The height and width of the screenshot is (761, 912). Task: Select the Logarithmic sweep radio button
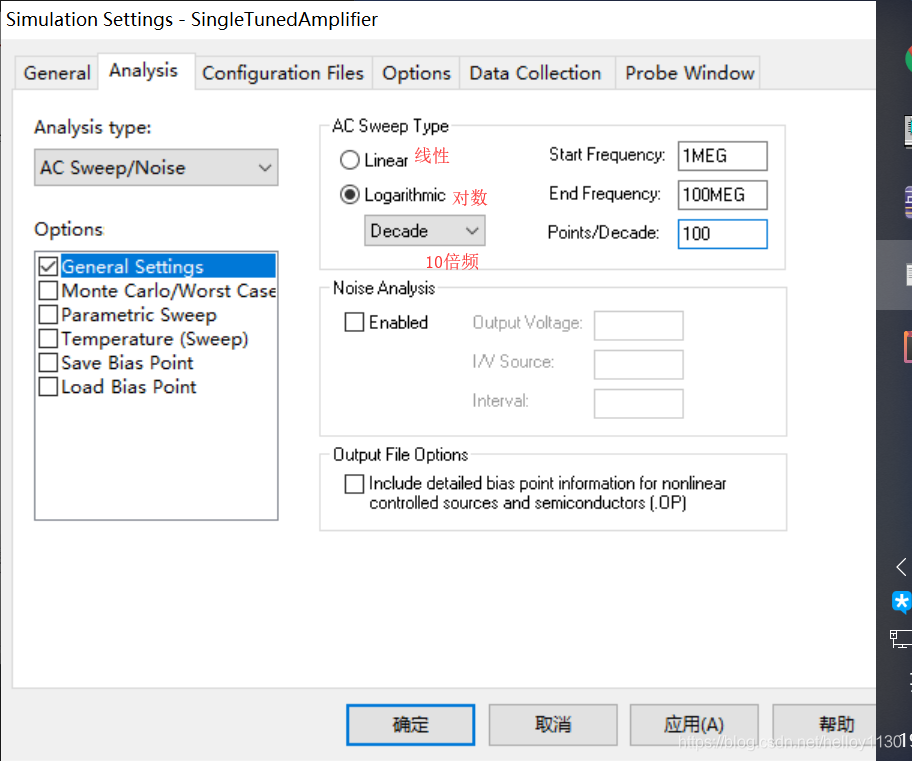pos(350,194)
